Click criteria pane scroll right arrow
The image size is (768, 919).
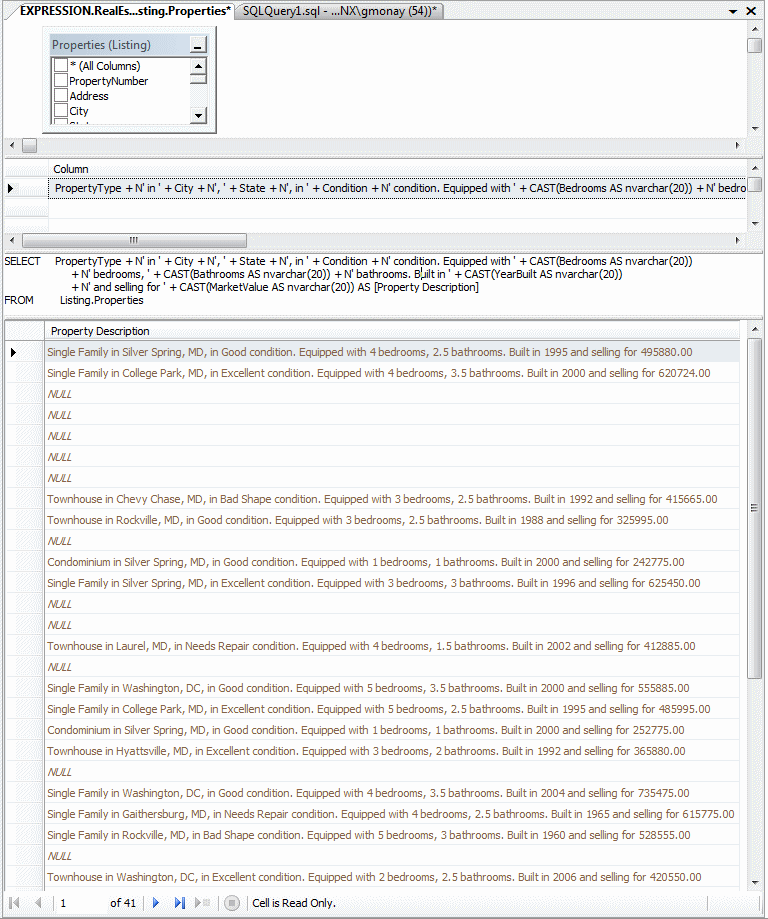tap(738, 240)
